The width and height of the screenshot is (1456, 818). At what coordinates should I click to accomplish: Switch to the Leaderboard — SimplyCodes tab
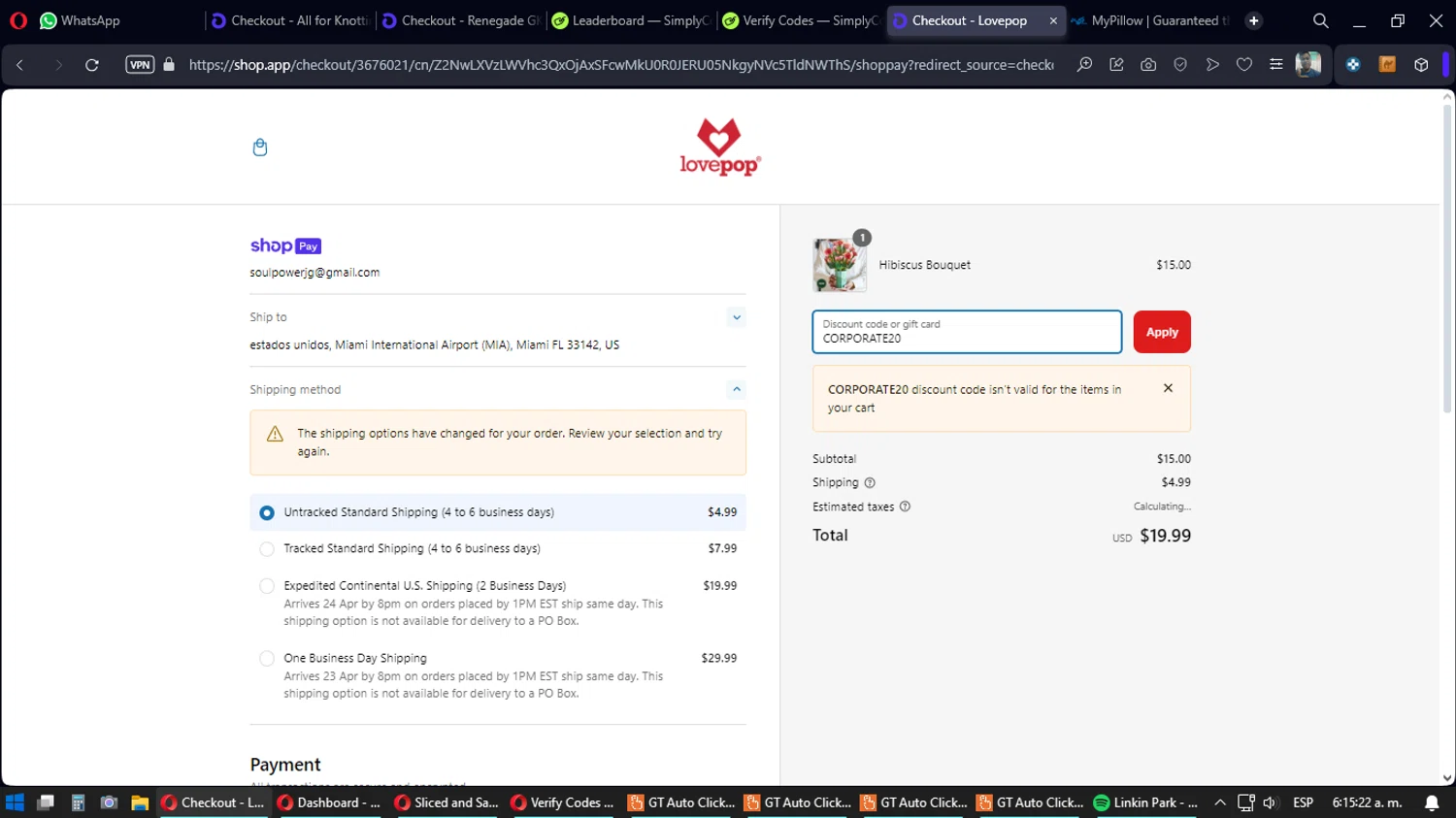tap(632, 20)
